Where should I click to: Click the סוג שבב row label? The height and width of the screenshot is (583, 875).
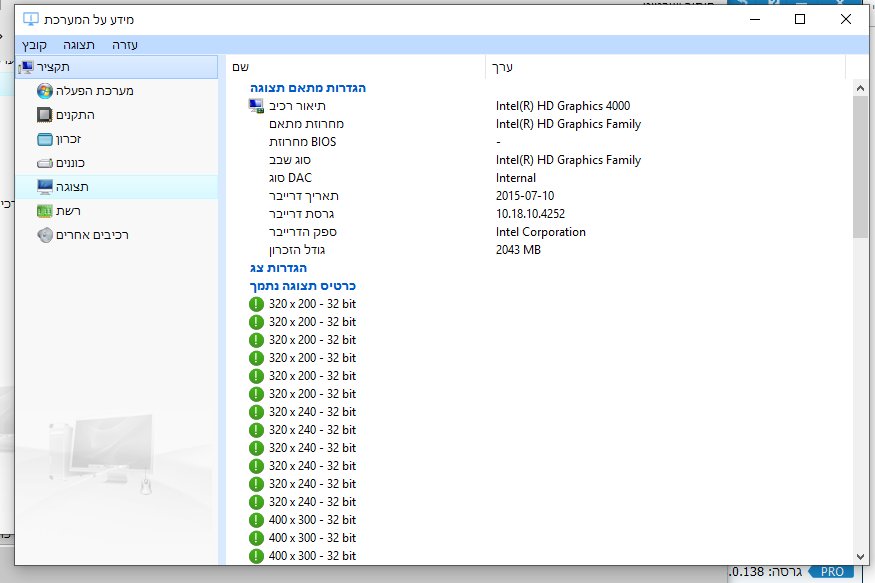(x=290, y=160)
